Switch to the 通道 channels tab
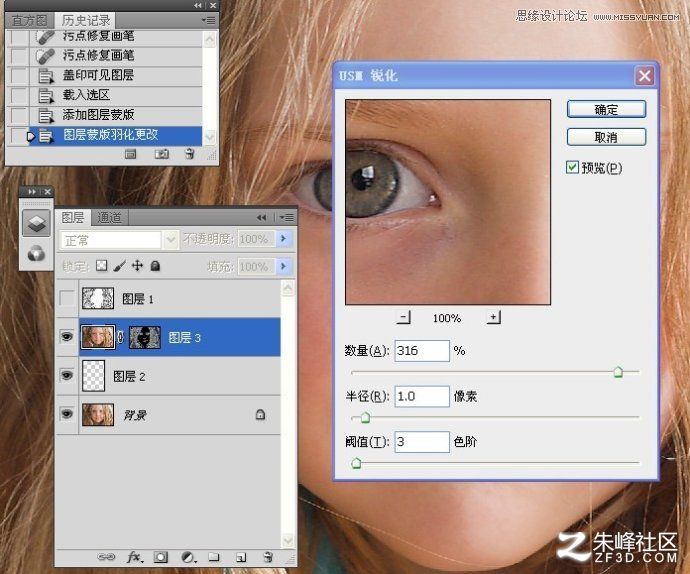The image size is (690, 574). point(109,217)
